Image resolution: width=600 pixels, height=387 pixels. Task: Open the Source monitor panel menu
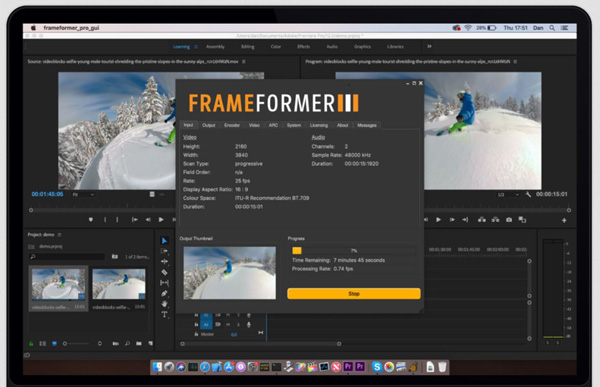[x=244, y=62]
